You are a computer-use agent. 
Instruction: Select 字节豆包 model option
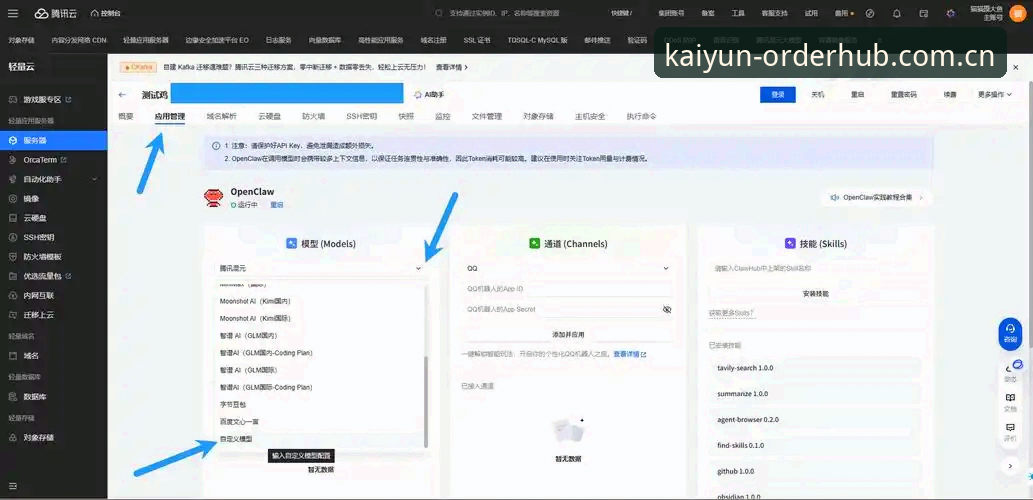pos(318,404)
